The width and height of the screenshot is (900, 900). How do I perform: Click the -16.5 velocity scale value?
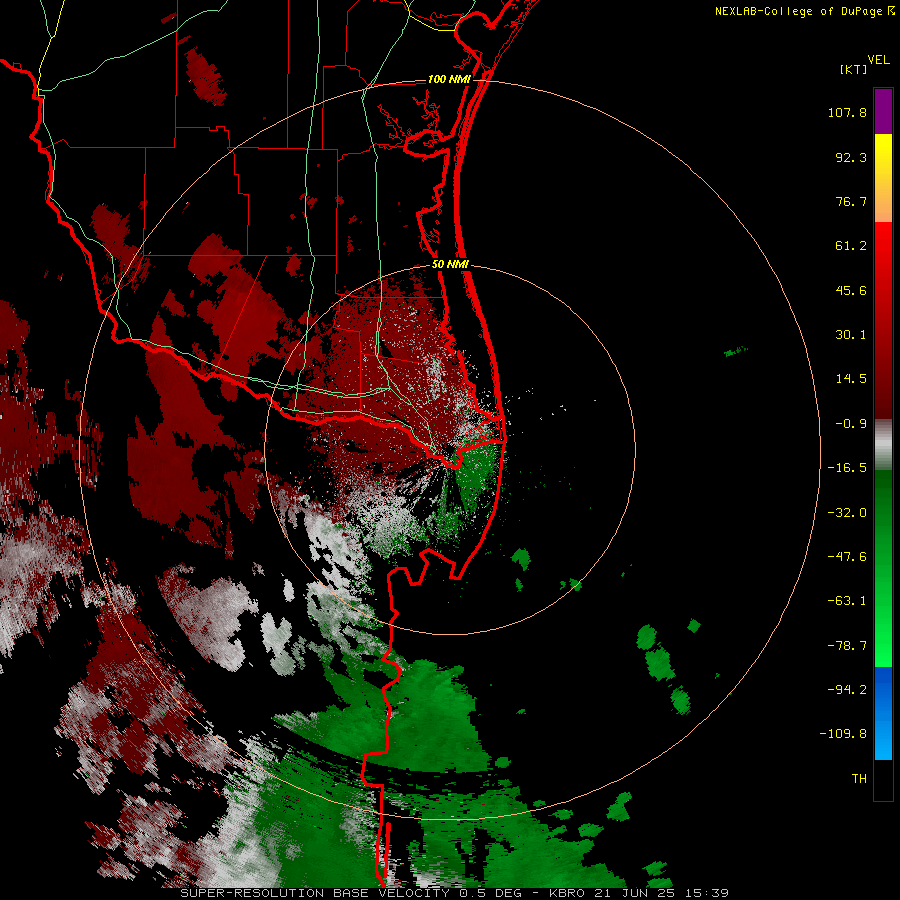[x=847, y=468]
